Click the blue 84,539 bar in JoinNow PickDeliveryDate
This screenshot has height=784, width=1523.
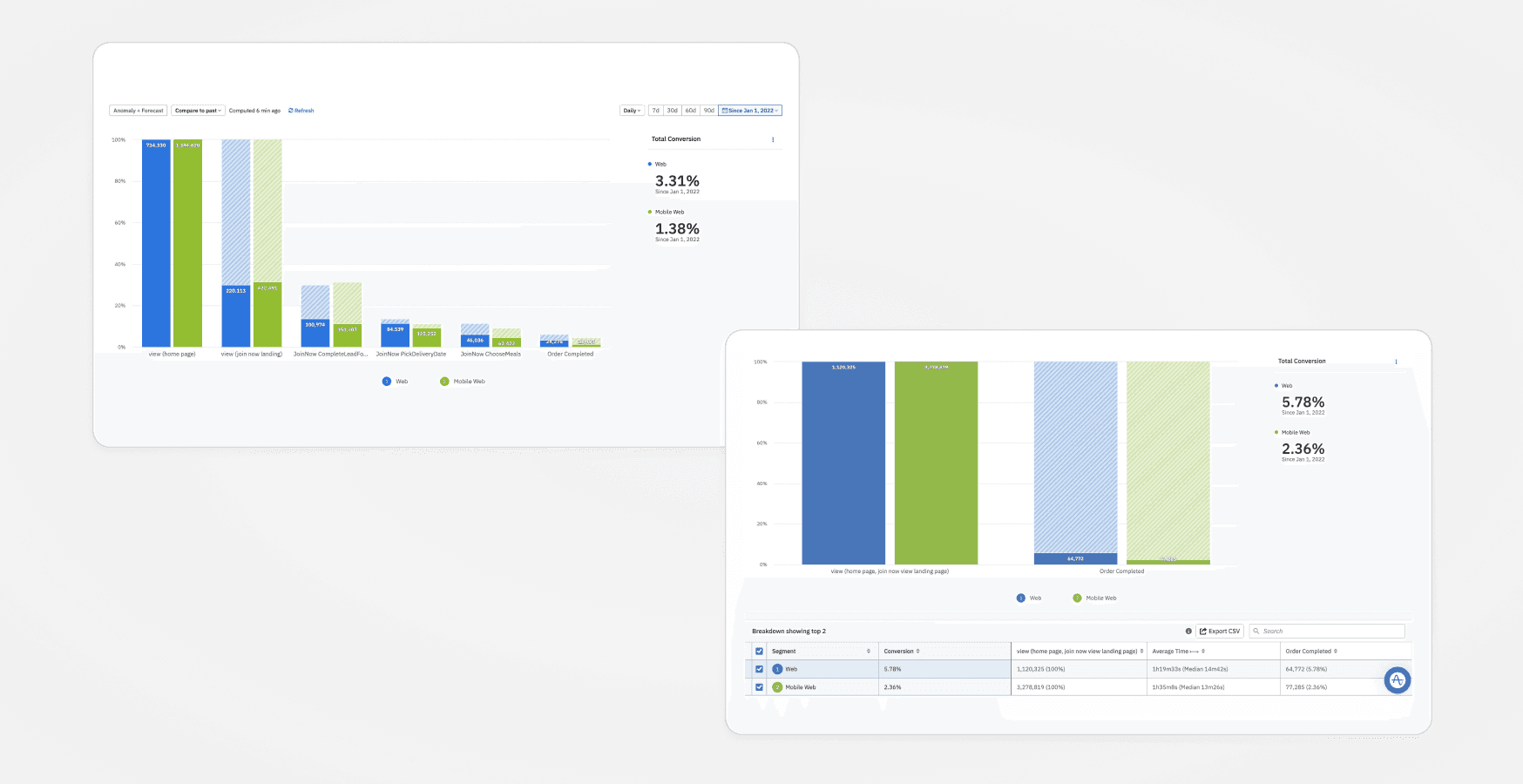pyautogui.click(x=395, y=335)
